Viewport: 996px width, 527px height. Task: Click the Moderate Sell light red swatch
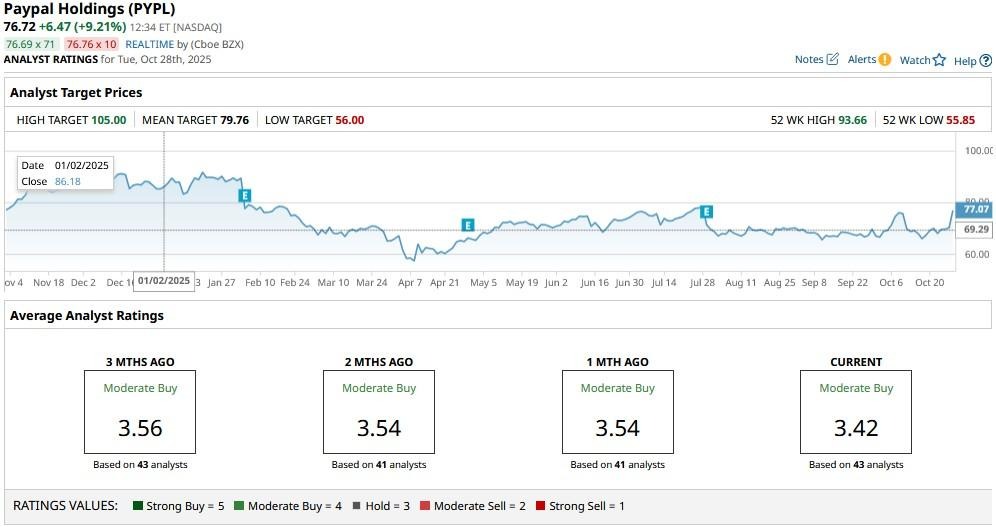(x=425, y=506)
